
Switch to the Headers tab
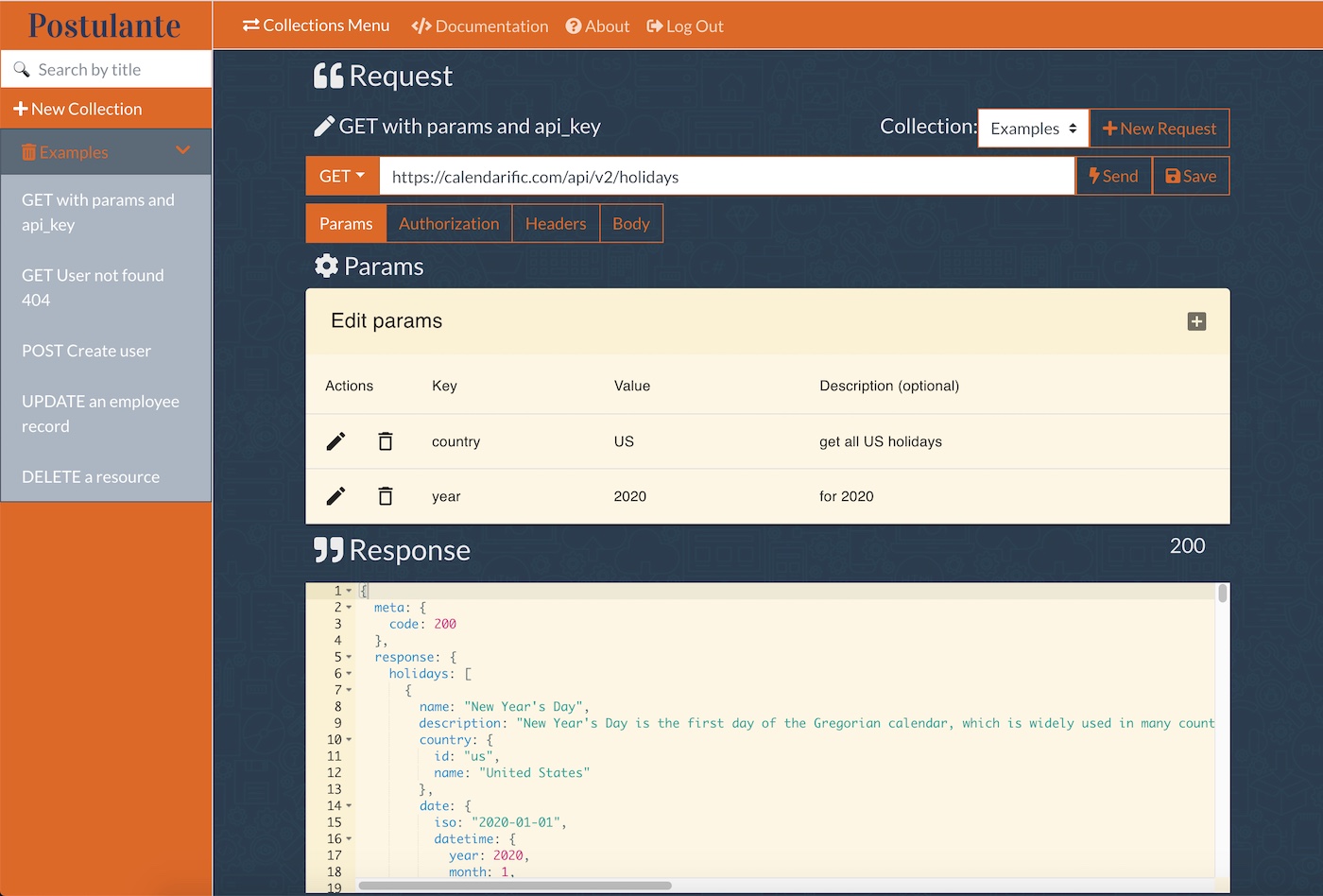click(x=556, y=223)
